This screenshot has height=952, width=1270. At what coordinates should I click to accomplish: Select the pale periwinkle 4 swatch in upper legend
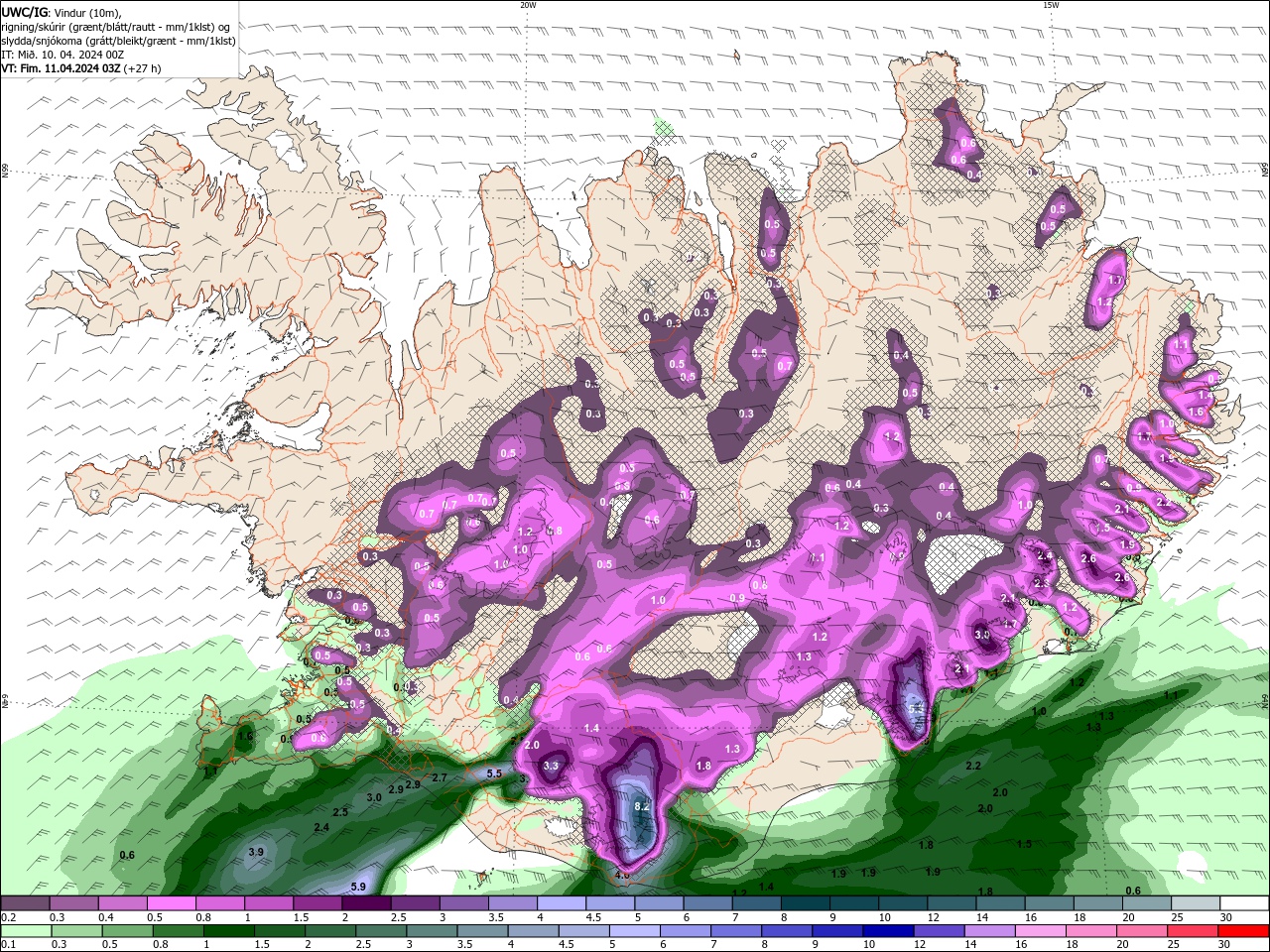pyautogui.click(x=561, y=903)
